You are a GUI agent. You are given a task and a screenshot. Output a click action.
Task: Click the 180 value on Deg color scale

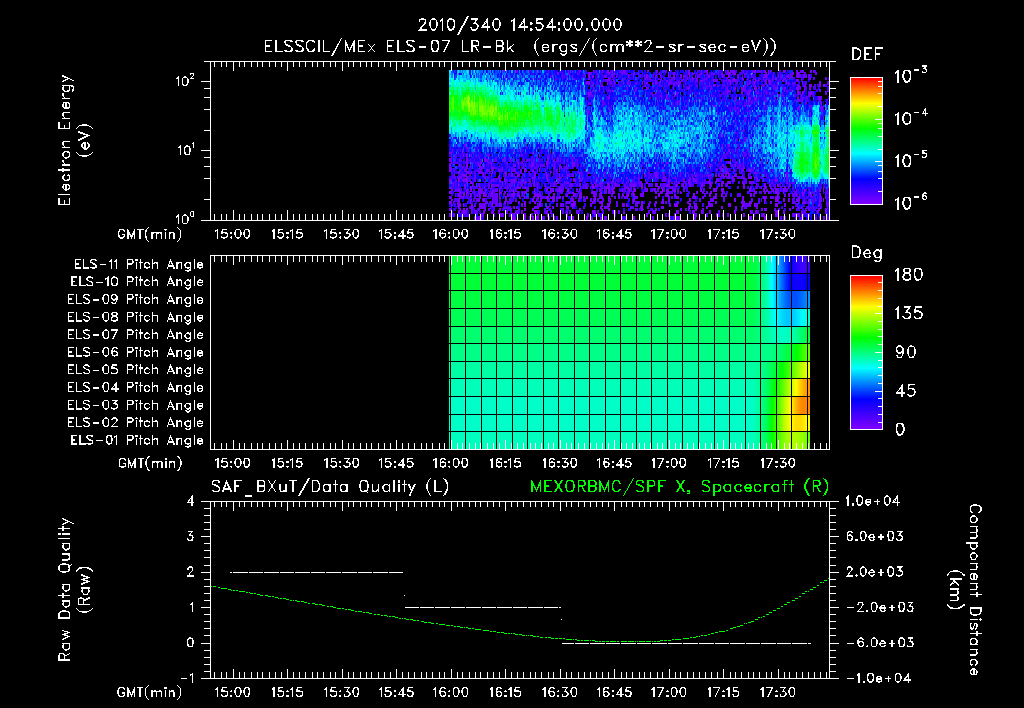point(908,275)
